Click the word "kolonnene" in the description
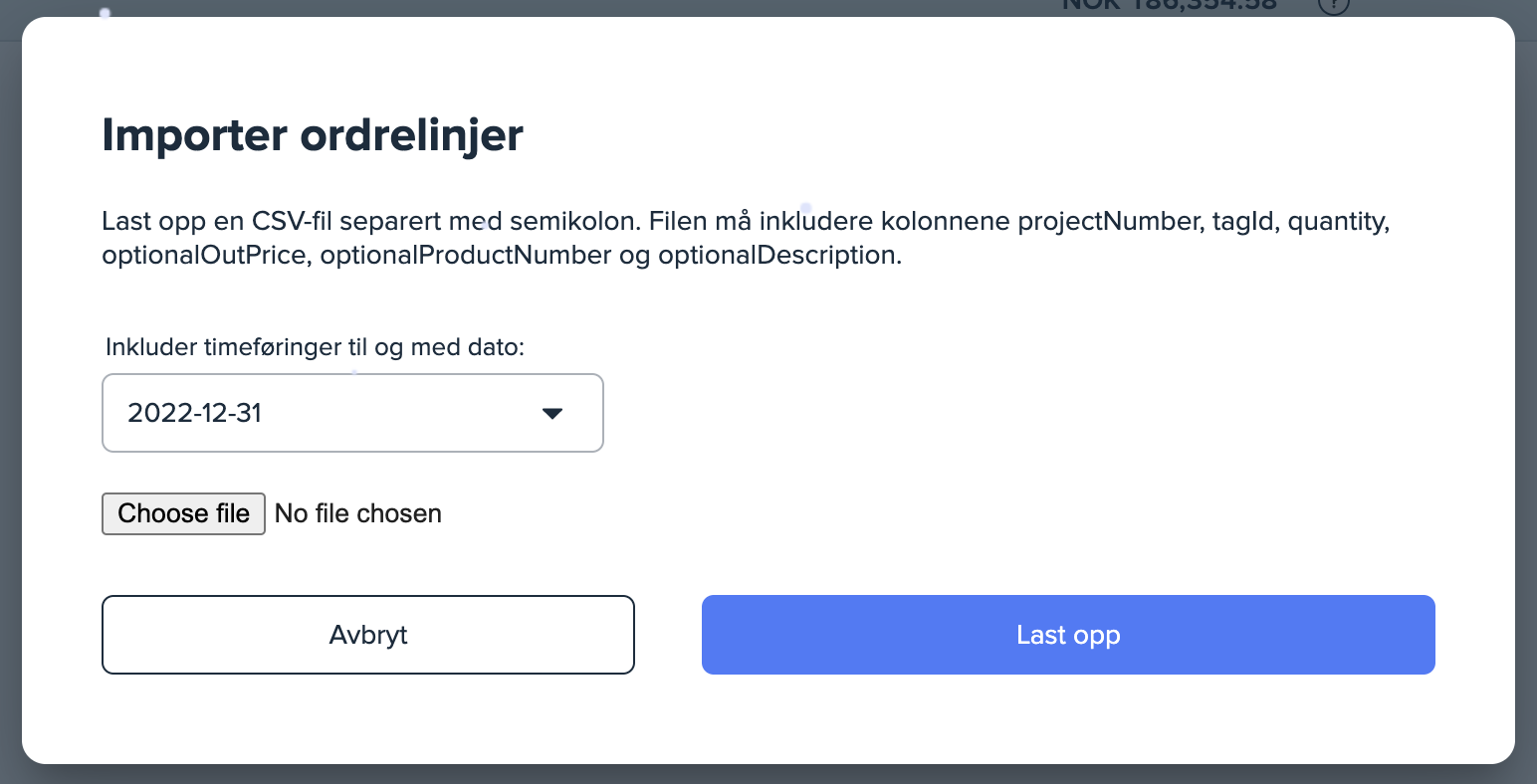This screenshot has height=784, width=1537. click(946, 221)
